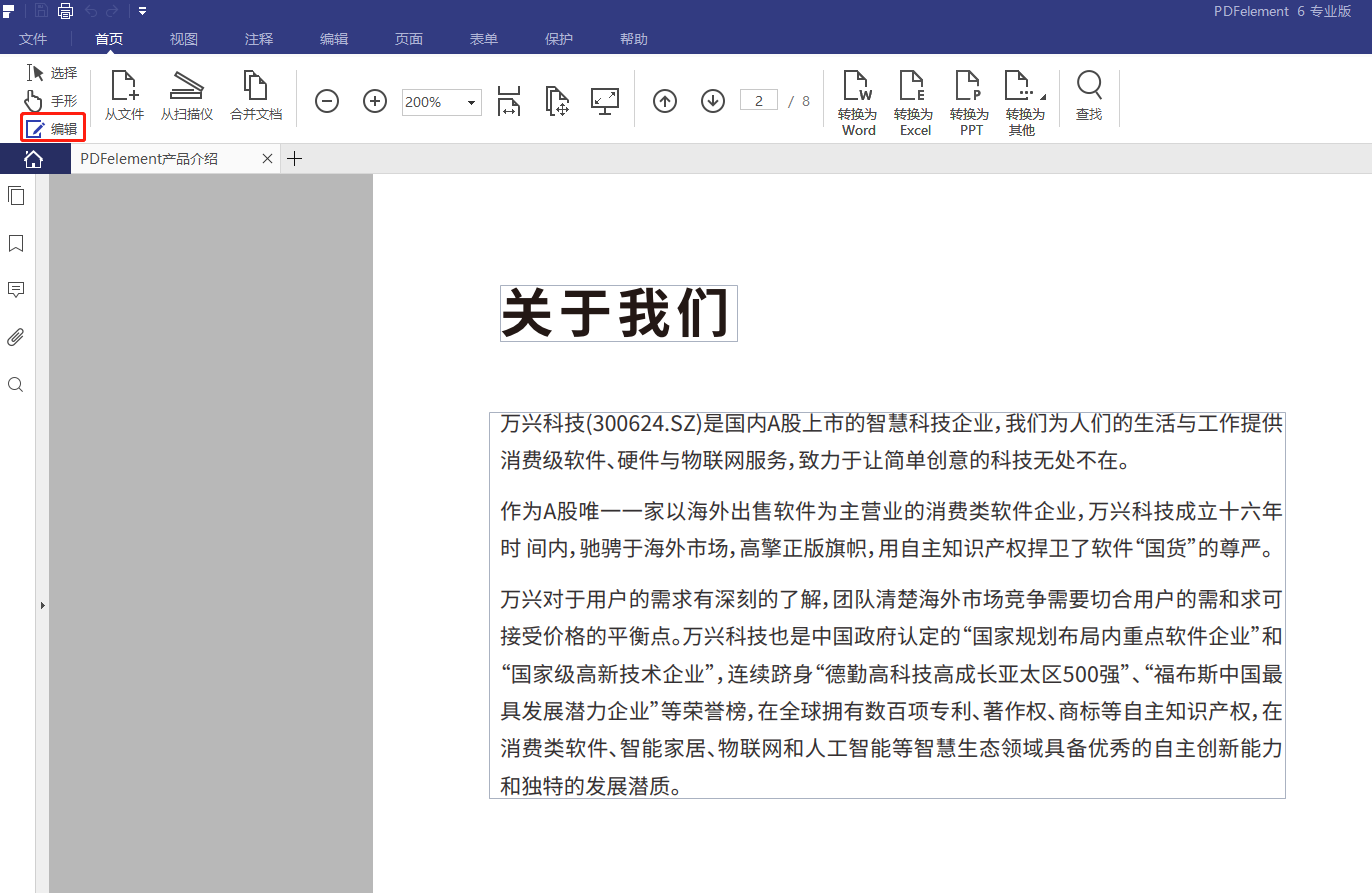Open the bookmarks panel in the sidebar
Image resolution: width=1372 pixels, height=893 pixels.
click(x=16, y=243)
